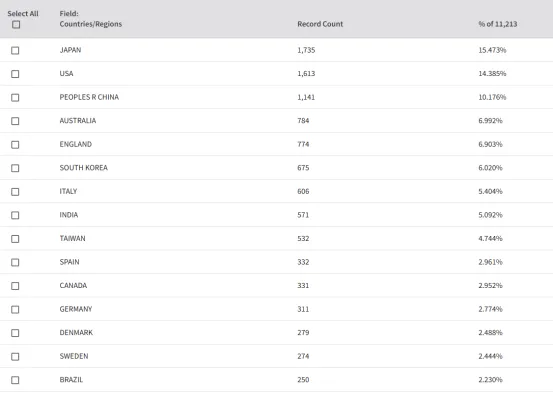
Task: Click the % of 11,213 column header
Action: pos(498,24)
